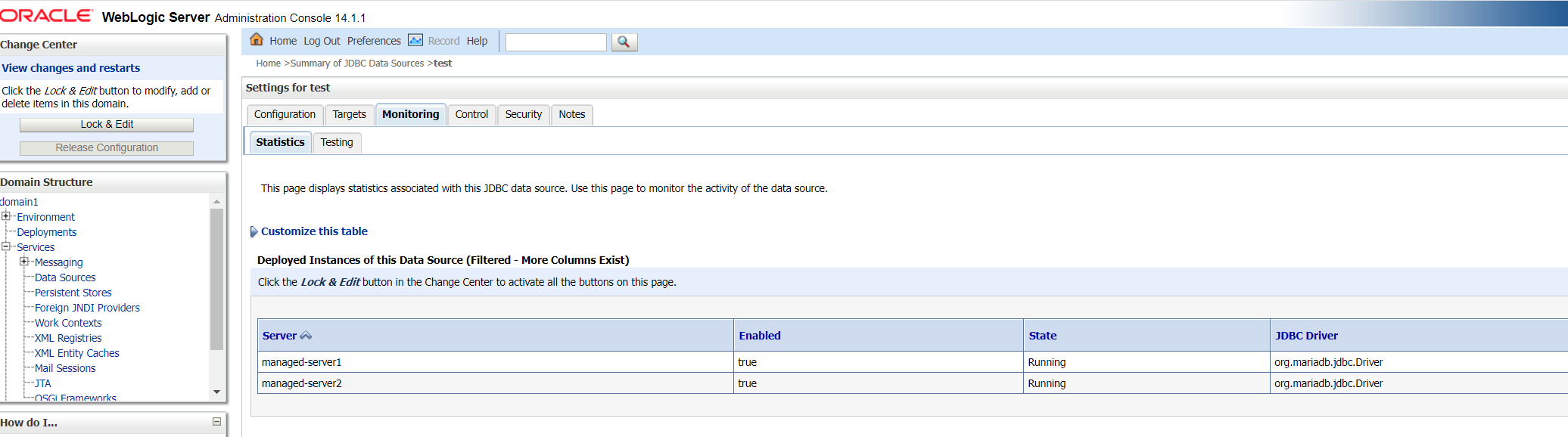
Task: Open the Persistent Stores tree link
Action: (73, 293)
